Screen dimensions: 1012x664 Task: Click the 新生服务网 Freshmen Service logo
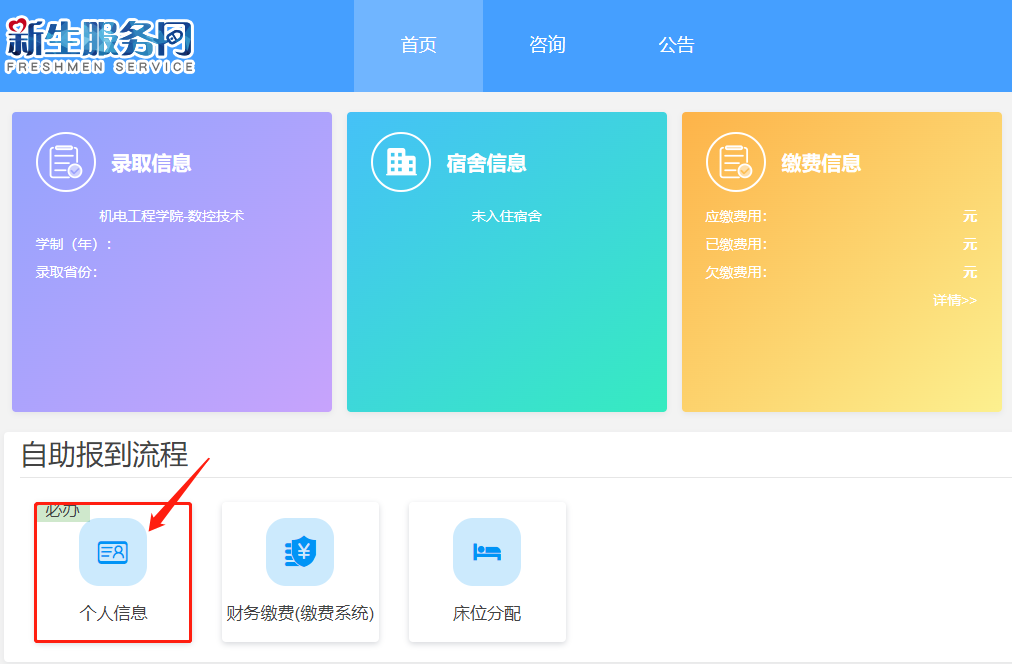coord(100,46)
